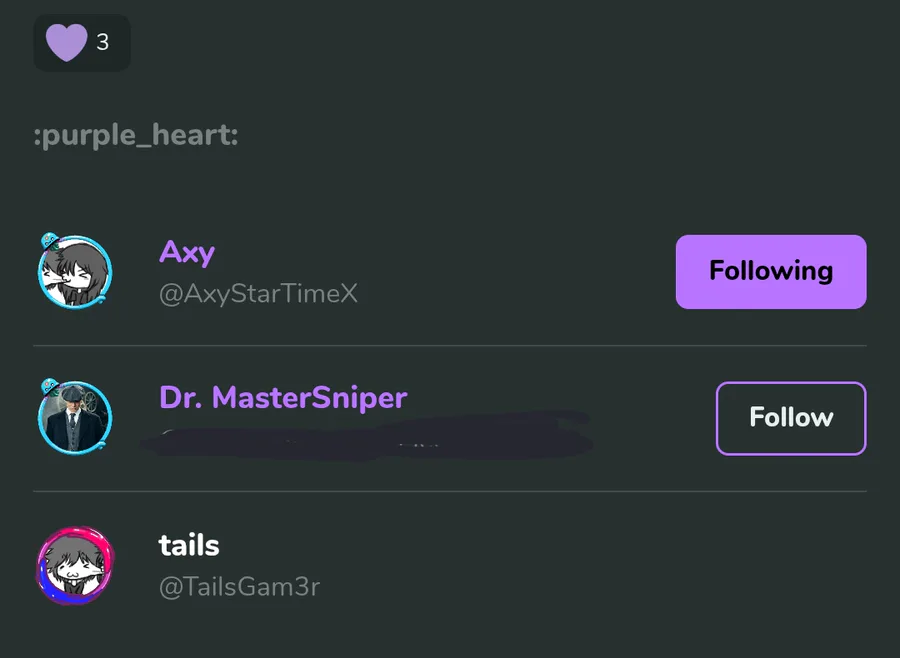Click the tails display name
This screenshot has width=900, height=658.
pyautogui.click(x=189, y=545)
